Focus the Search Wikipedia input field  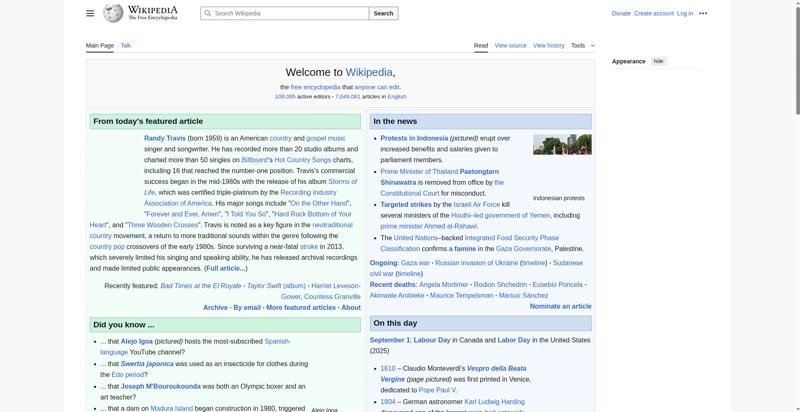click(x=285, y=13)
